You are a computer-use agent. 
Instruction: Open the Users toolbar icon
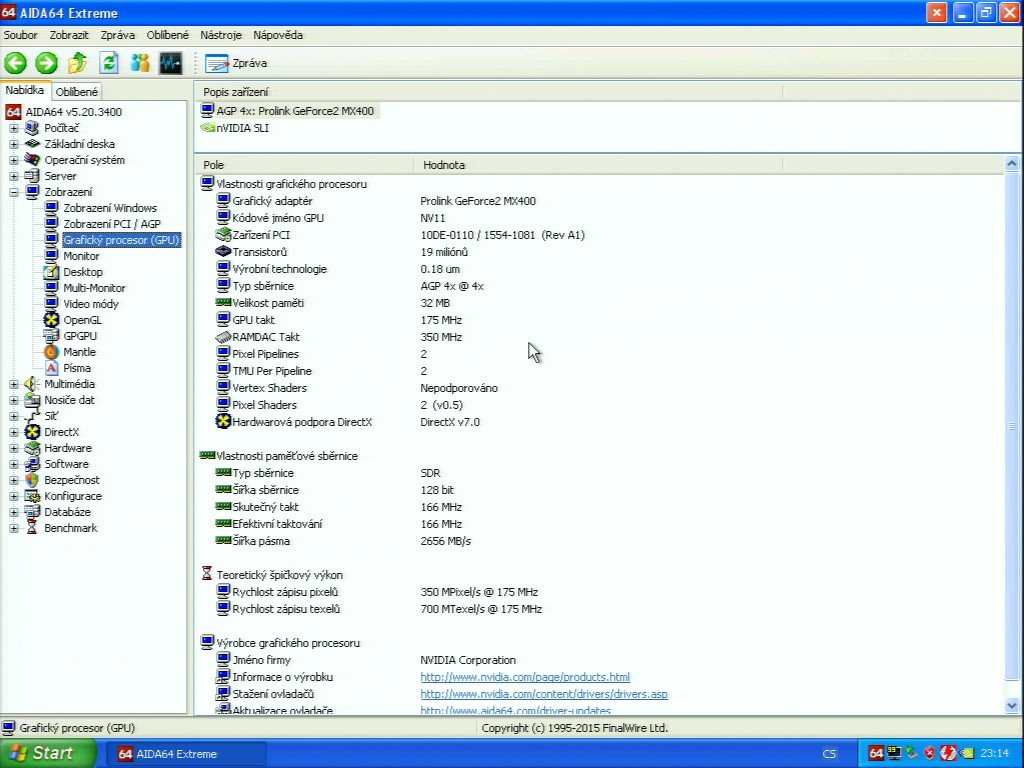[140, 63]
